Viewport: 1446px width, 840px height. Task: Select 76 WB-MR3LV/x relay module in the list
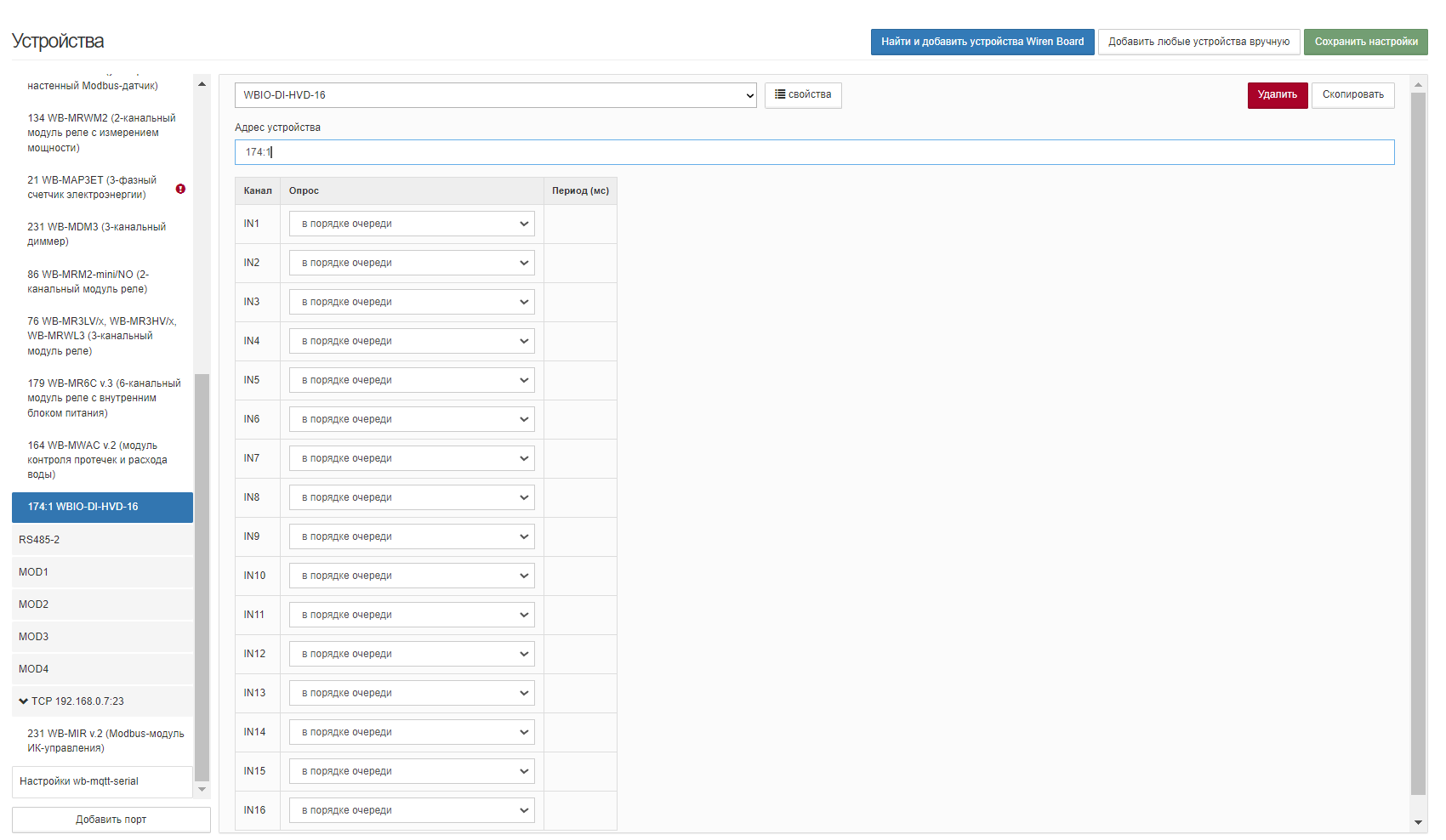click(102, 336)
